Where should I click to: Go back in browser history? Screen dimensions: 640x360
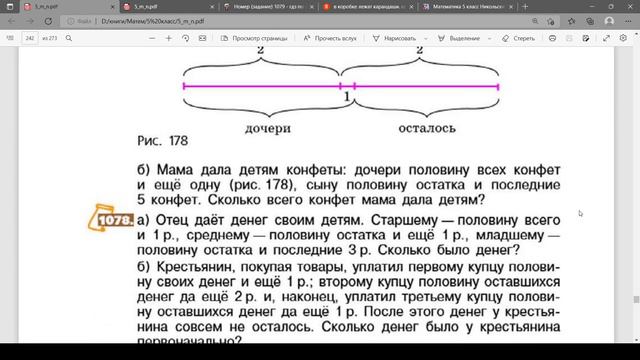coord(11,21)
